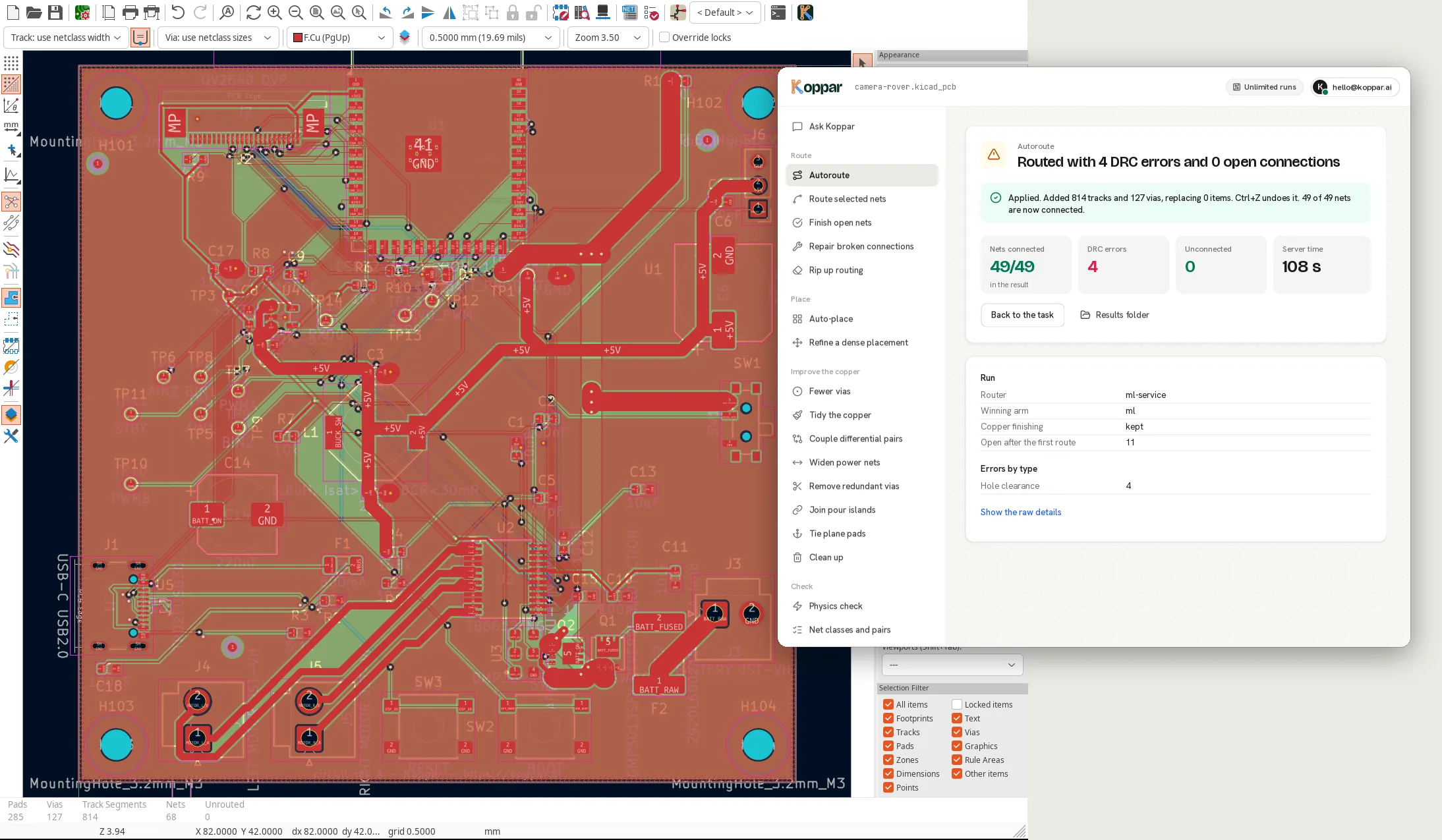Click the Refresh view icon
This screenshot has width=1442, height=840.
[253, 13]
